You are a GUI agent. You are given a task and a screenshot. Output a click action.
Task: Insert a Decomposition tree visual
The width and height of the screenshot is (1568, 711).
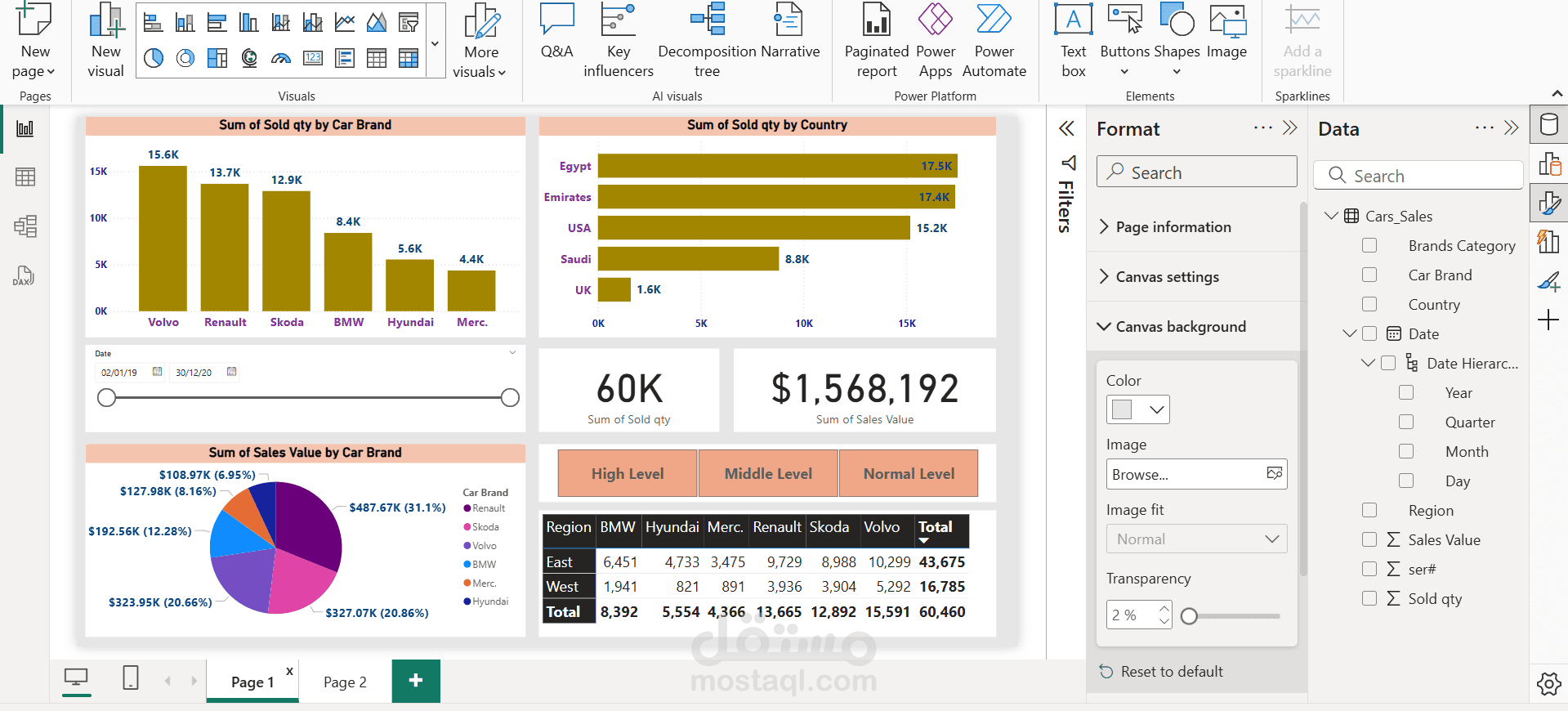coord(707,41)
